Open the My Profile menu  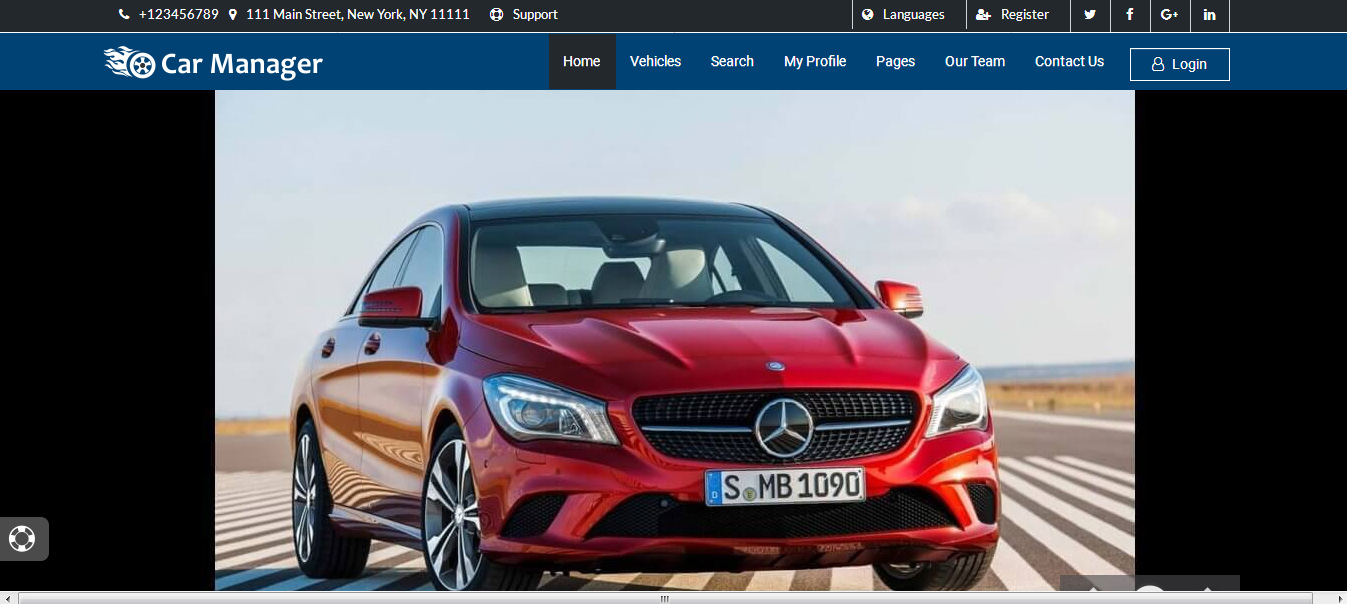pos(815,61)
